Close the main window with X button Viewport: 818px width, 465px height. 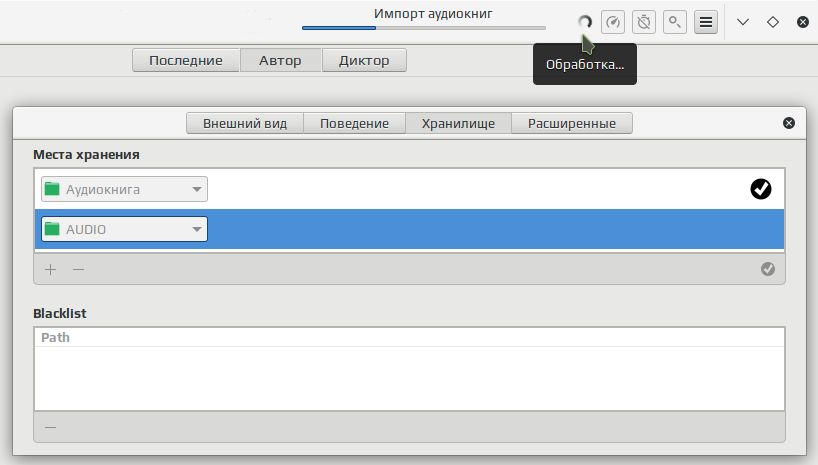[x=803, y=22]
